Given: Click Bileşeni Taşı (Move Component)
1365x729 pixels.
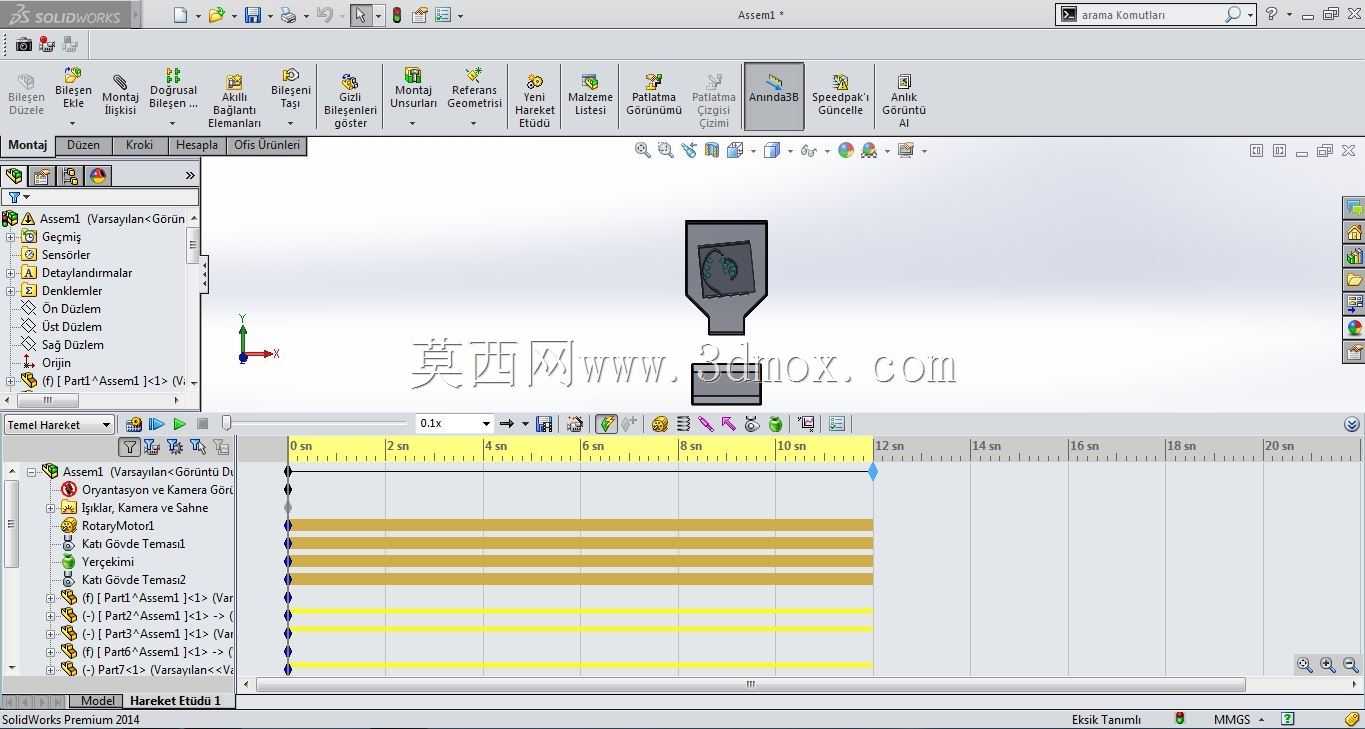Looking at the screenshot, I should 290,89.
